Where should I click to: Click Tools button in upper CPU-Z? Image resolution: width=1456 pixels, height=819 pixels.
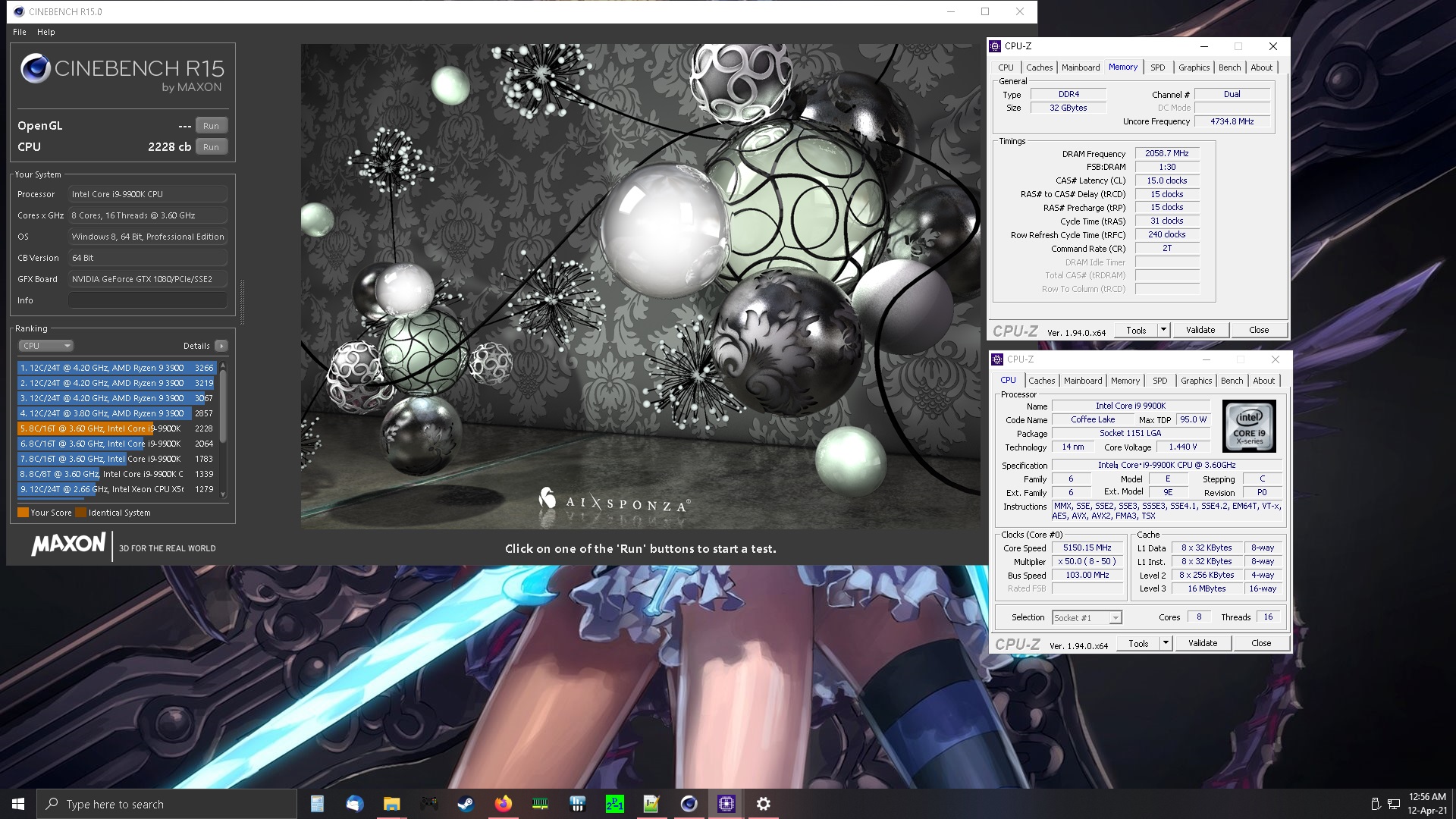[x=1136, y=330]
